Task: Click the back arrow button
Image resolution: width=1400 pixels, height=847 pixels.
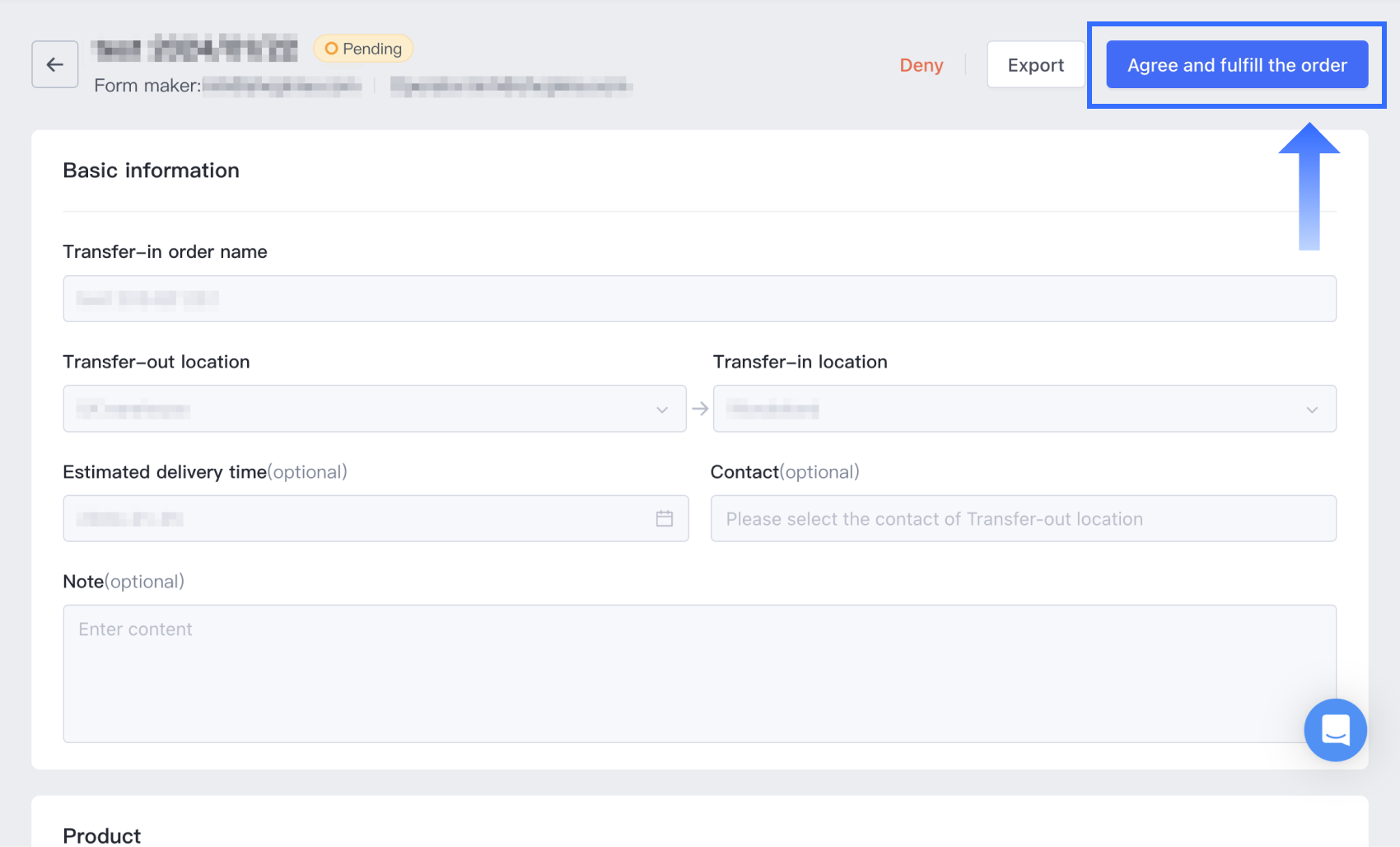Action: 55,64
